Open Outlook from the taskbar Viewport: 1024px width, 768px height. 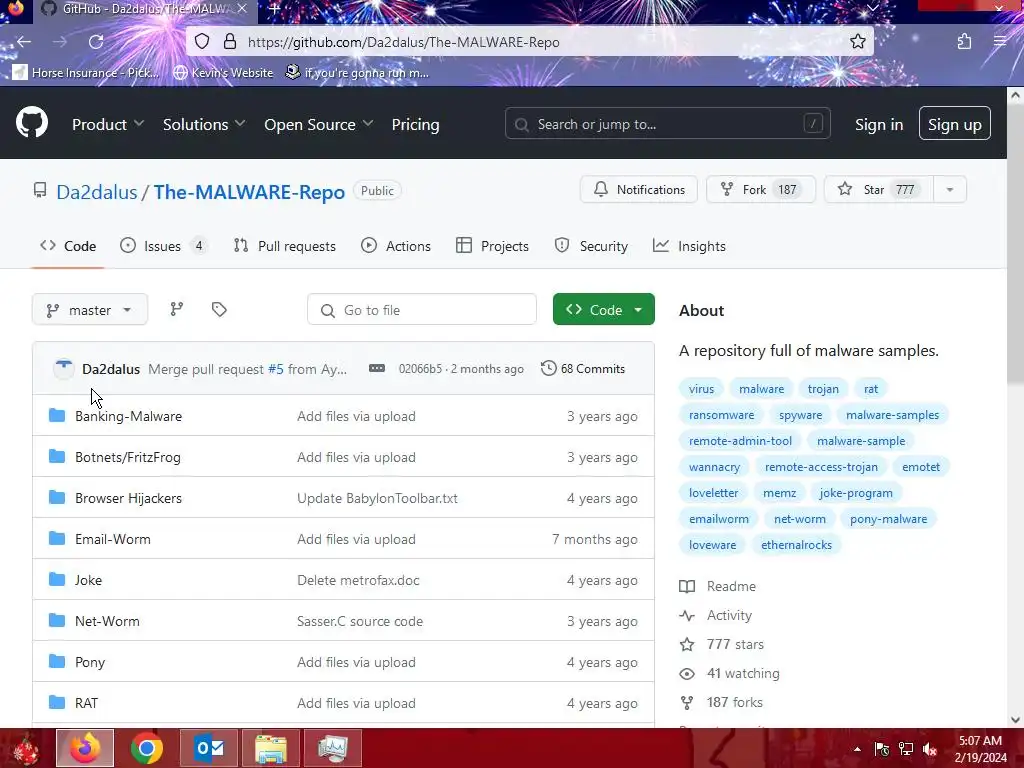(209, 748)
